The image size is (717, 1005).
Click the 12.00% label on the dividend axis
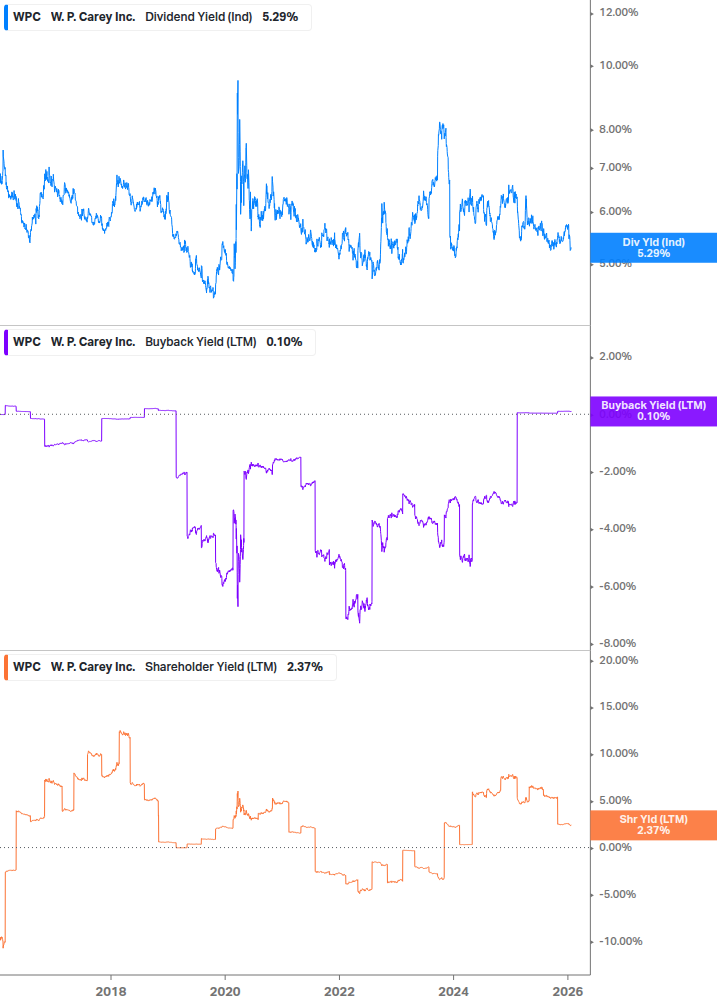coord(618,12)
